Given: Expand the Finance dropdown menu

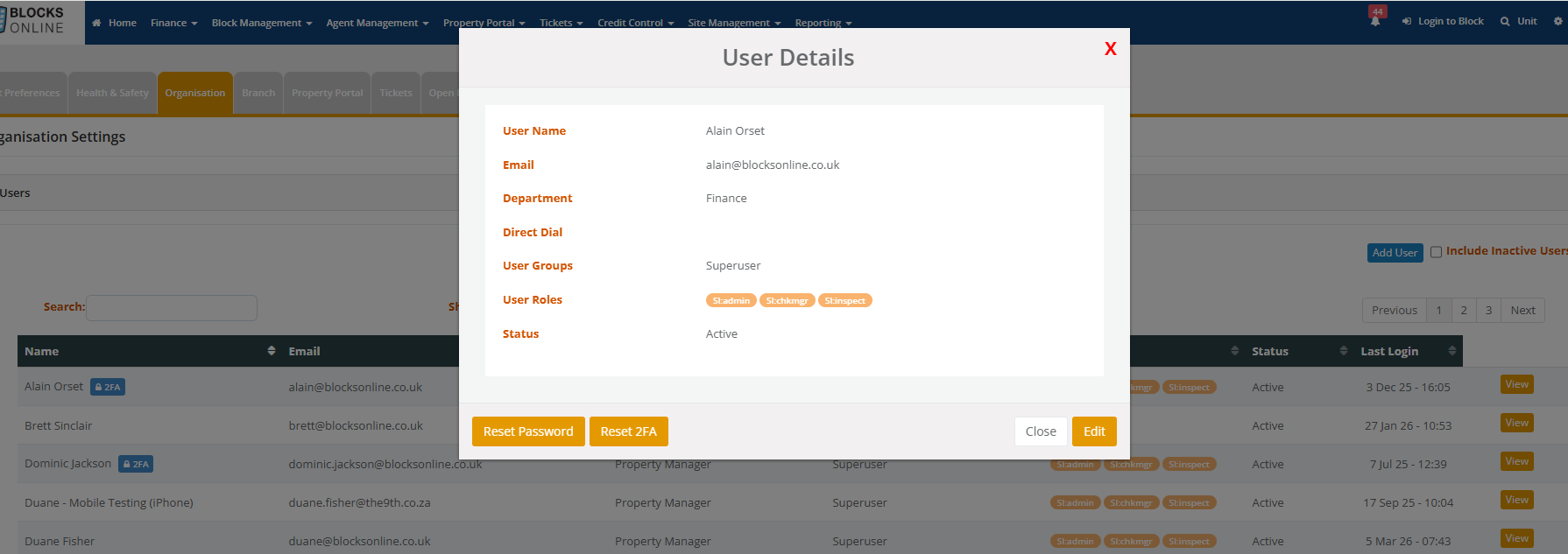Looking at the screenshot, I should point(173,23).
